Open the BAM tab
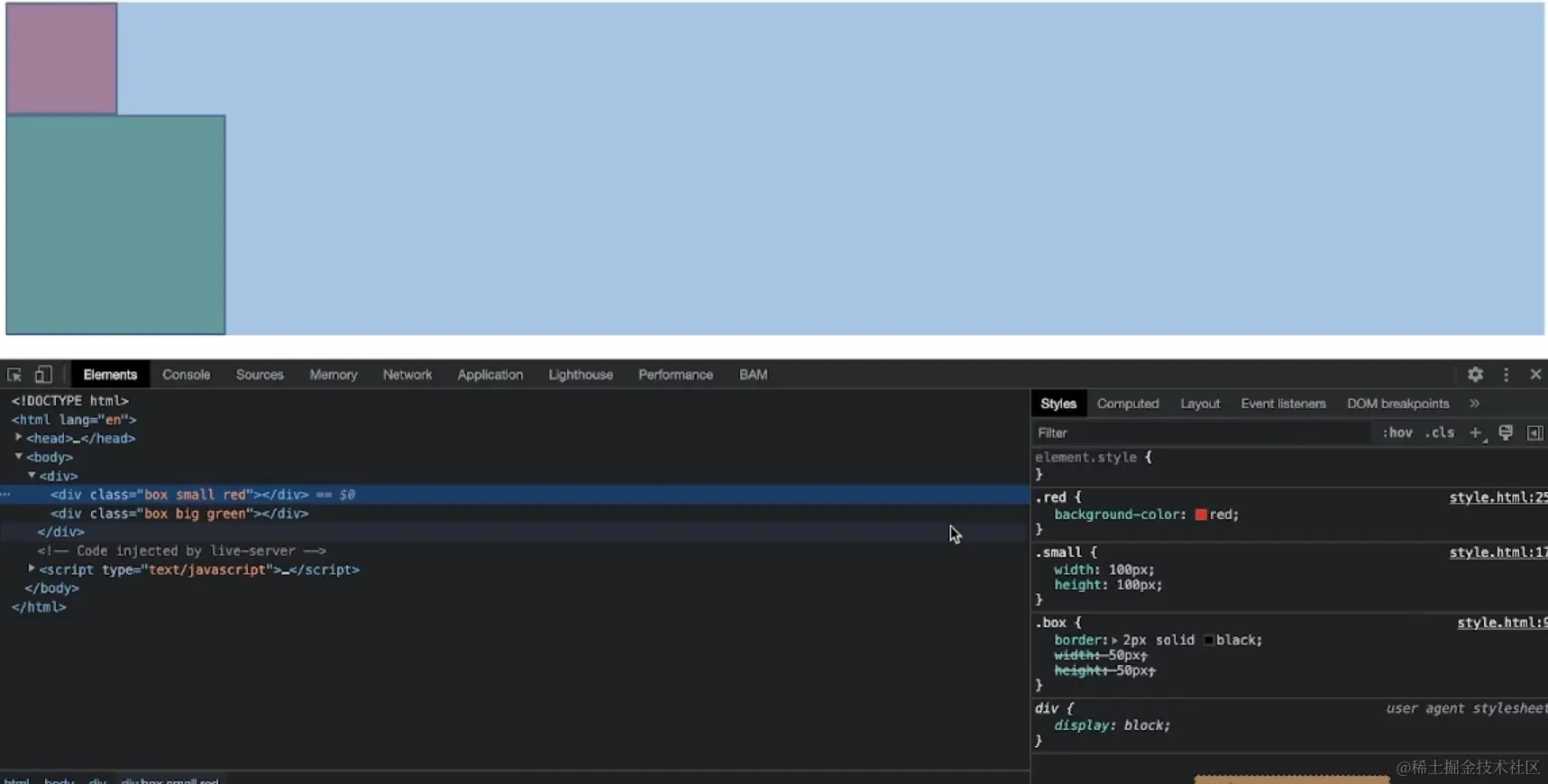This screenshot has width=1548, height=784. click(754, 375)
